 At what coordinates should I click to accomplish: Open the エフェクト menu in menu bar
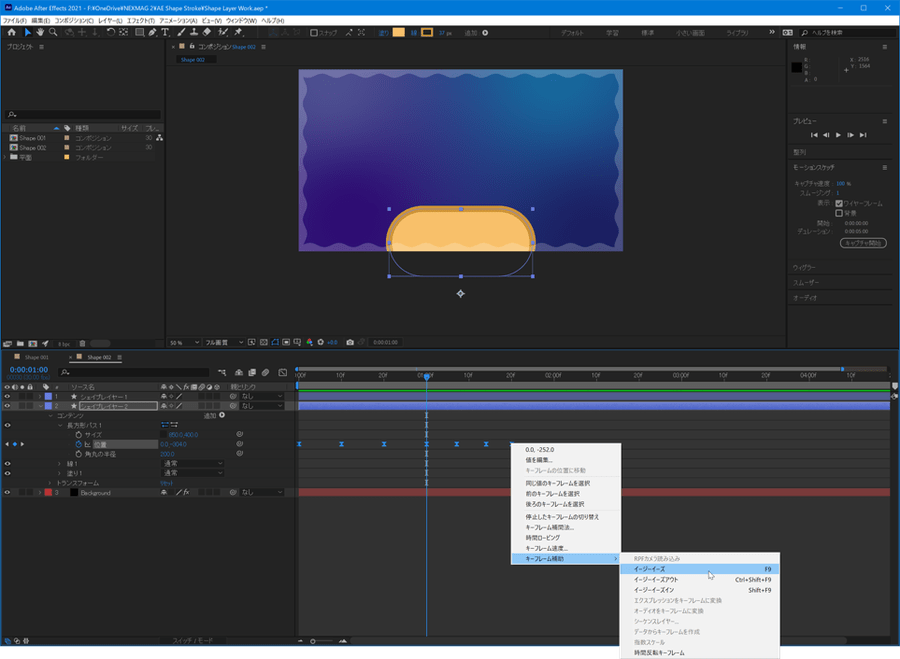[140, 20]
